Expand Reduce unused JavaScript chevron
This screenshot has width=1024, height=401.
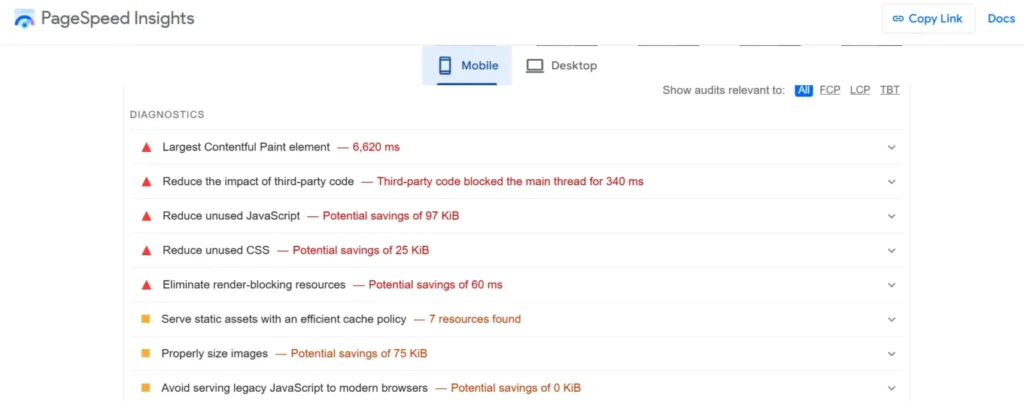891,216
